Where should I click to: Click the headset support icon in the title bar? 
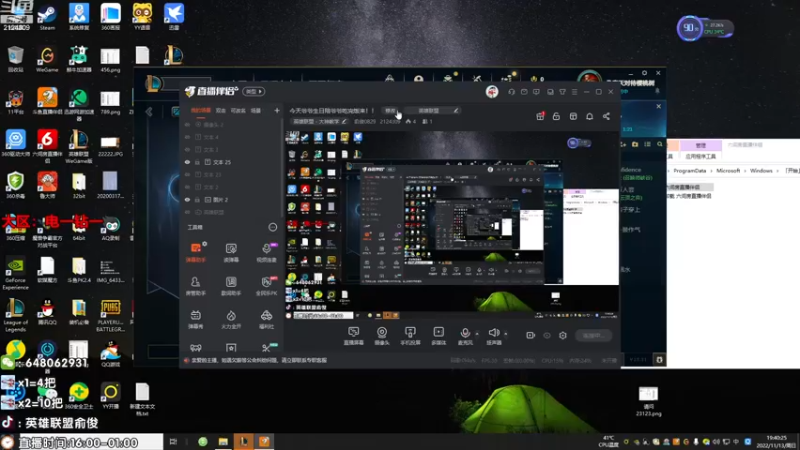(511, 92)
